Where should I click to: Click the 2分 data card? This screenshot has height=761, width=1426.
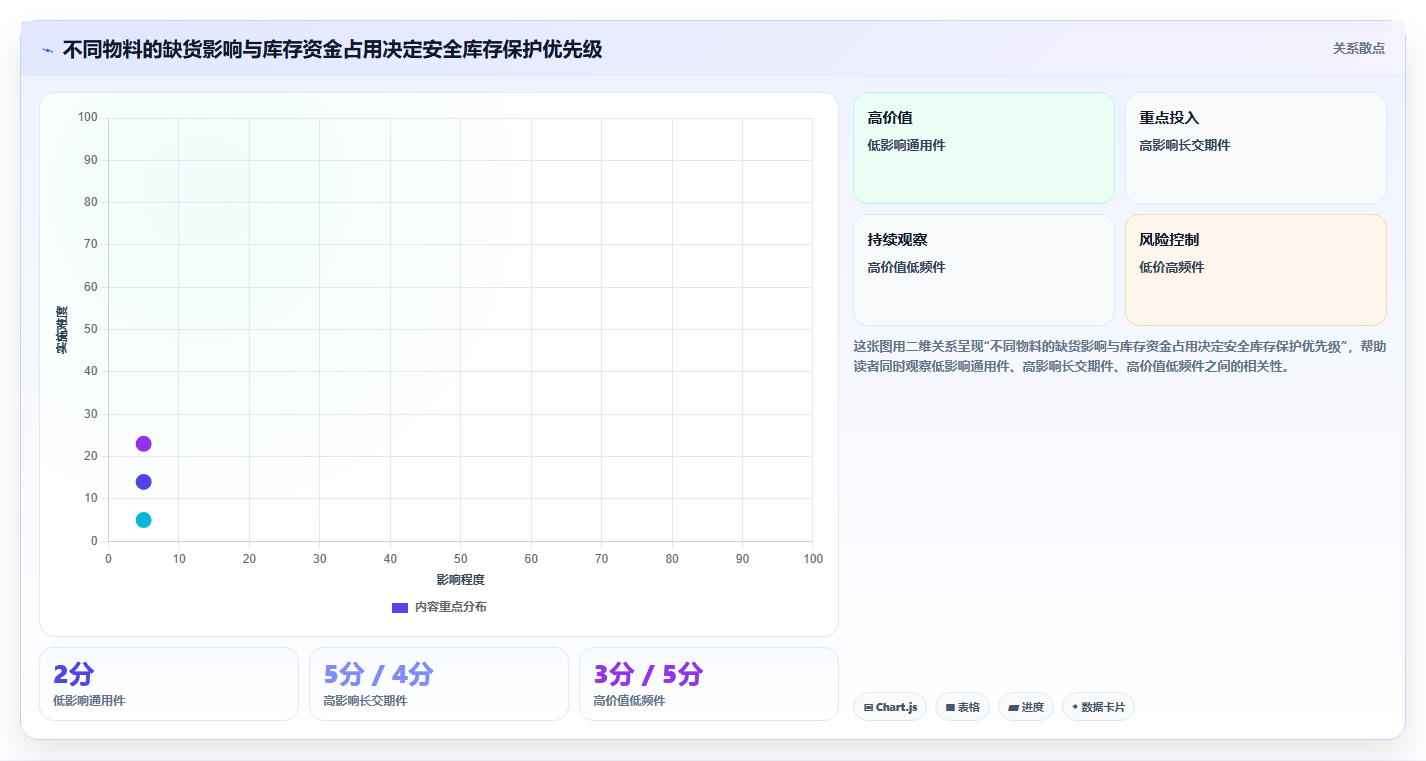point(169,684)
